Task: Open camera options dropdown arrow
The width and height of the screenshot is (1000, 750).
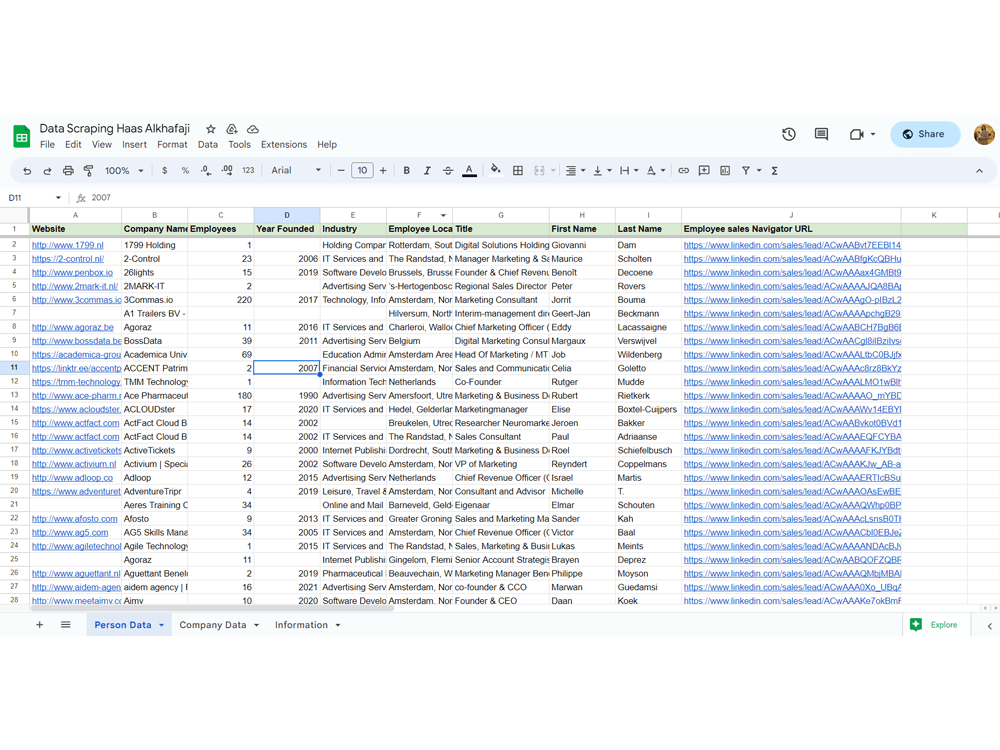Action: (x=873, y=135)
